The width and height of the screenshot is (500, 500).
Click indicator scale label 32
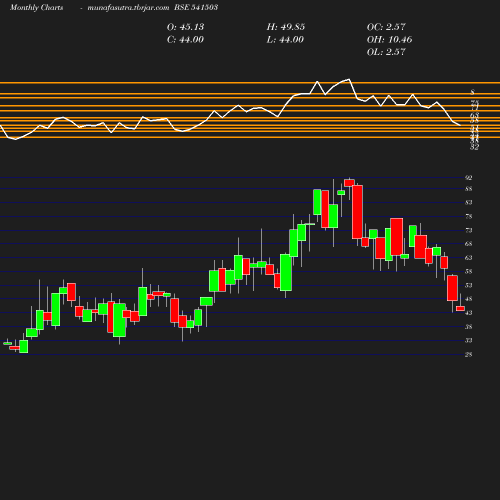click(x=474, y=147)
